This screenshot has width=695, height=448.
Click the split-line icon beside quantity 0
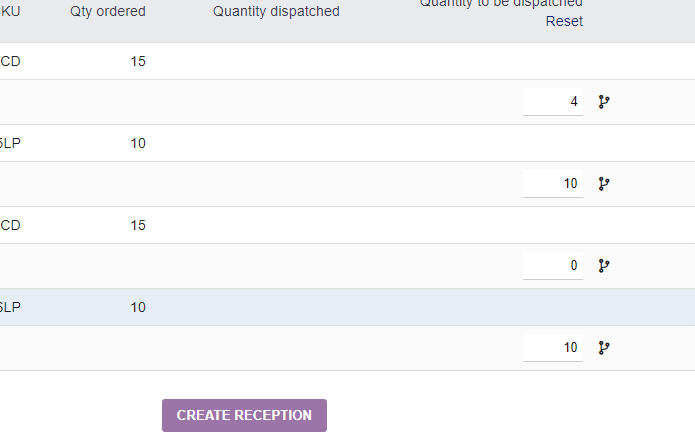[x=604, y=266]
